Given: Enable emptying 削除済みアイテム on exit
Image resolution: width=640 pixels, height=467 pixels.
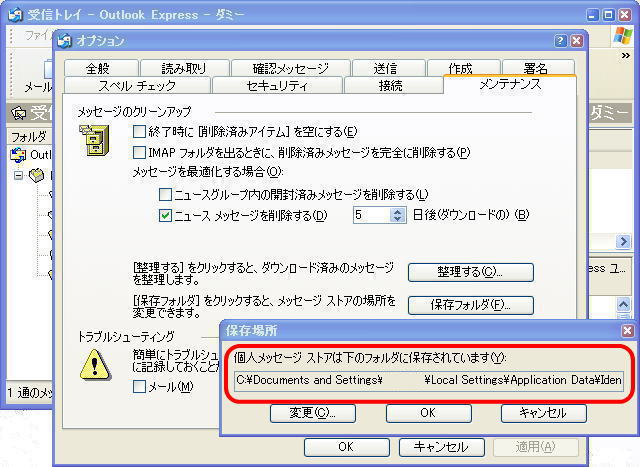Looking at the screenshot, I should pyautogui.click(x=139, y=131).
